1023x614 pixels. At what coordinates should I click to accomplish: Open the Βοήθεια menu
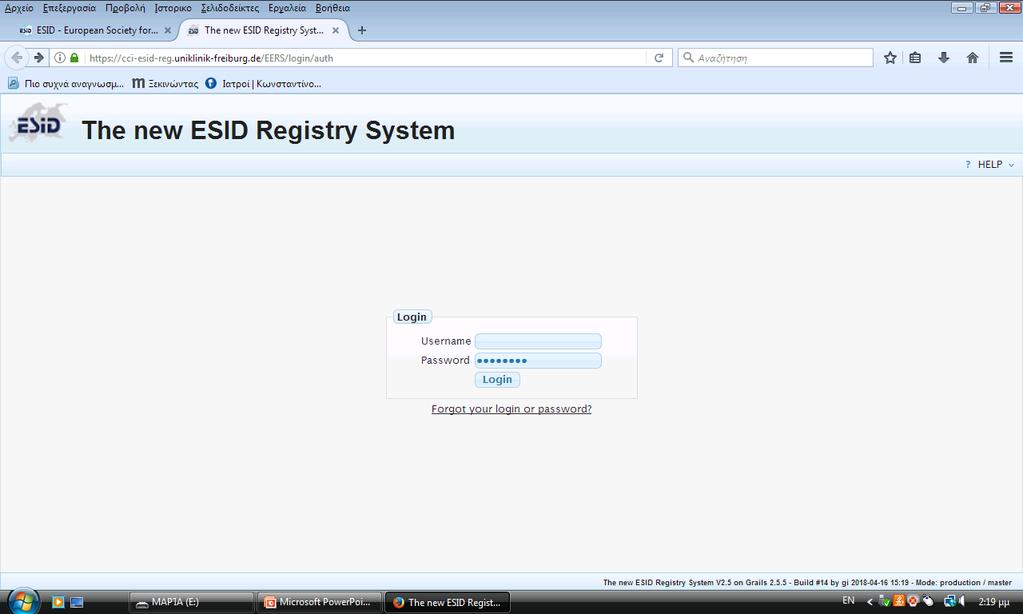click(x=333, y=8)
